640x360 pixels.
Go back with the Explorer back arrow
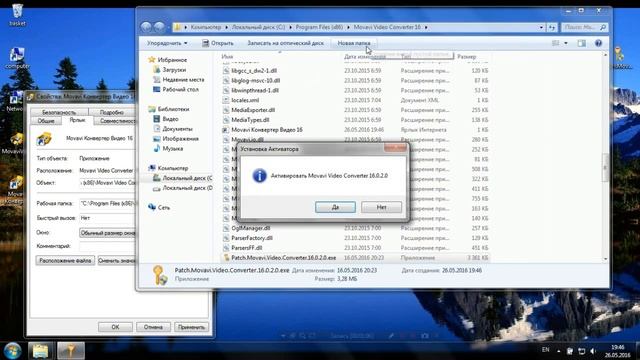point(146,27)
